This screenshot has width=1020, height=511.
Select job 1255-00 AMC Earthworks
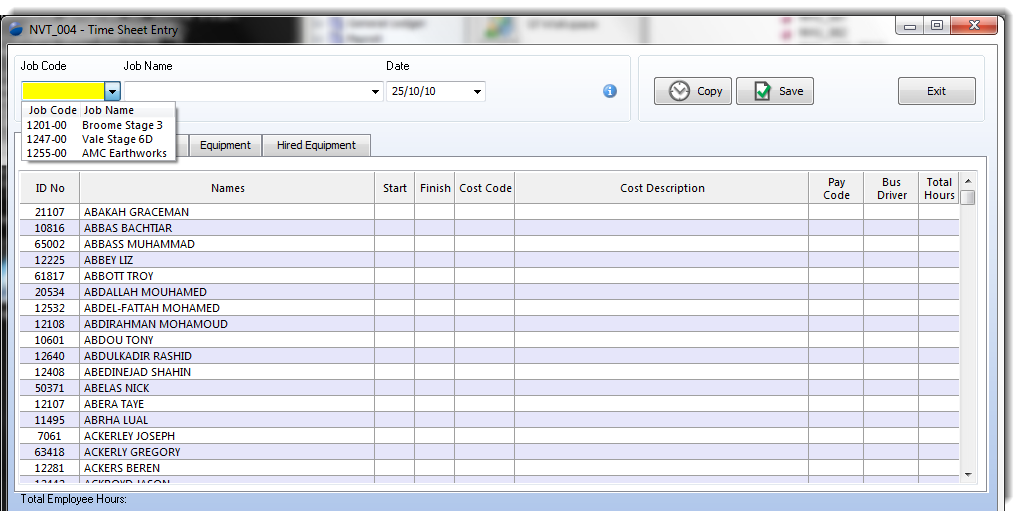coord(98,153)
